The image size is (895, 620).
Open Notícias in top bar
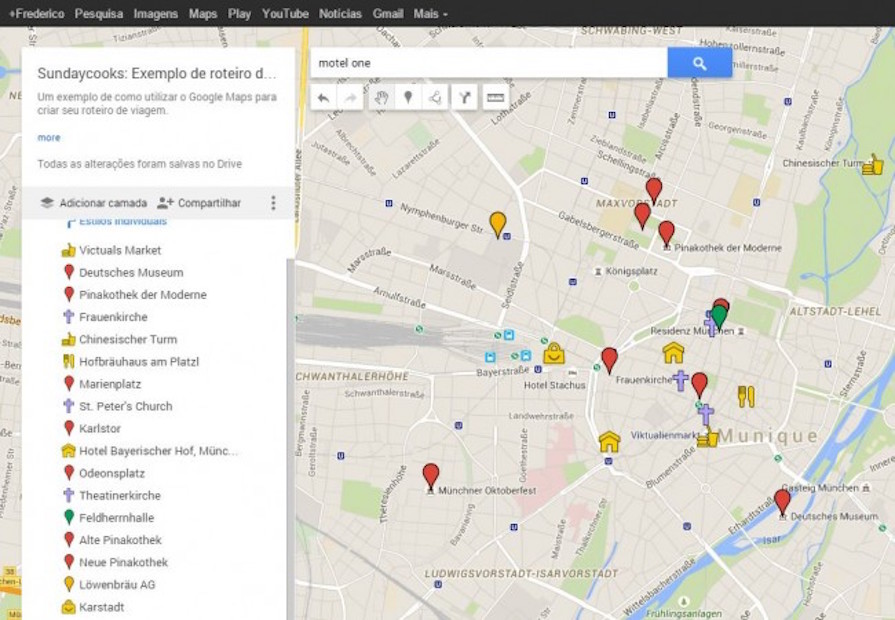340,14
